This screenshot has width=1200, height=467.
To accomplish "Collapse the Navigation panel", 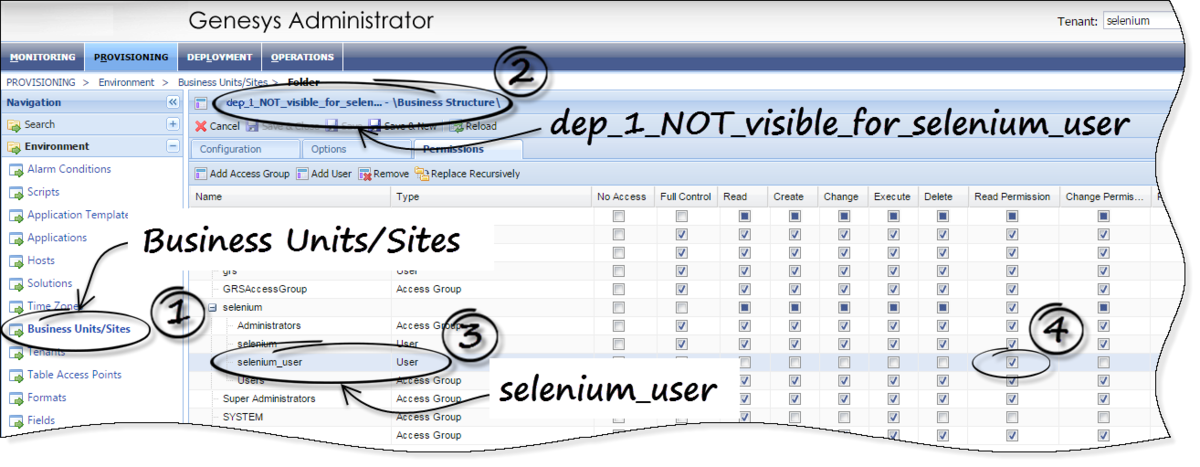I will tap(172, 102).
